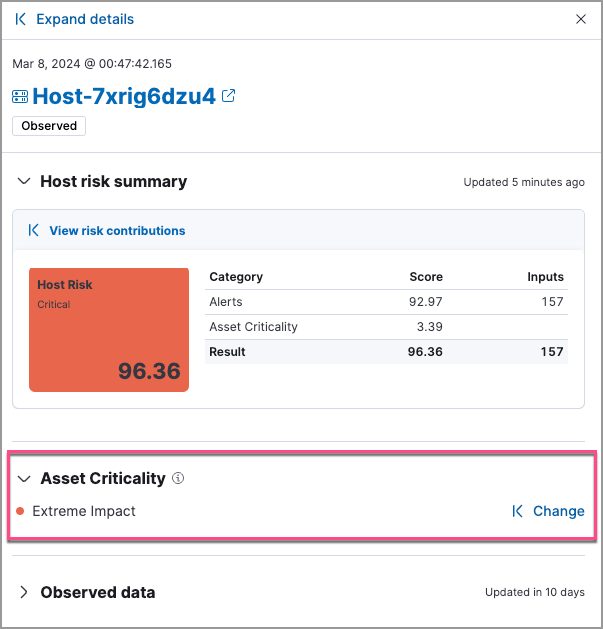This screenshot has width=603, height=629.
Task: Click the View risk contributions arrow icon
Action: (x=34, y=230)
